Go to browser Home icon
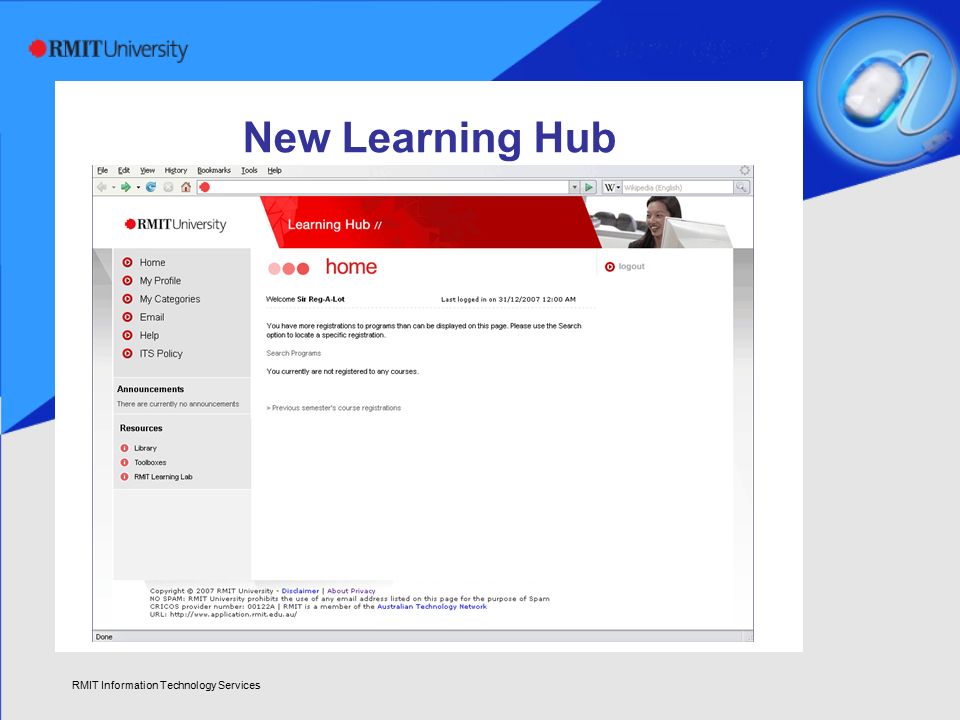 tap(186, 187)
